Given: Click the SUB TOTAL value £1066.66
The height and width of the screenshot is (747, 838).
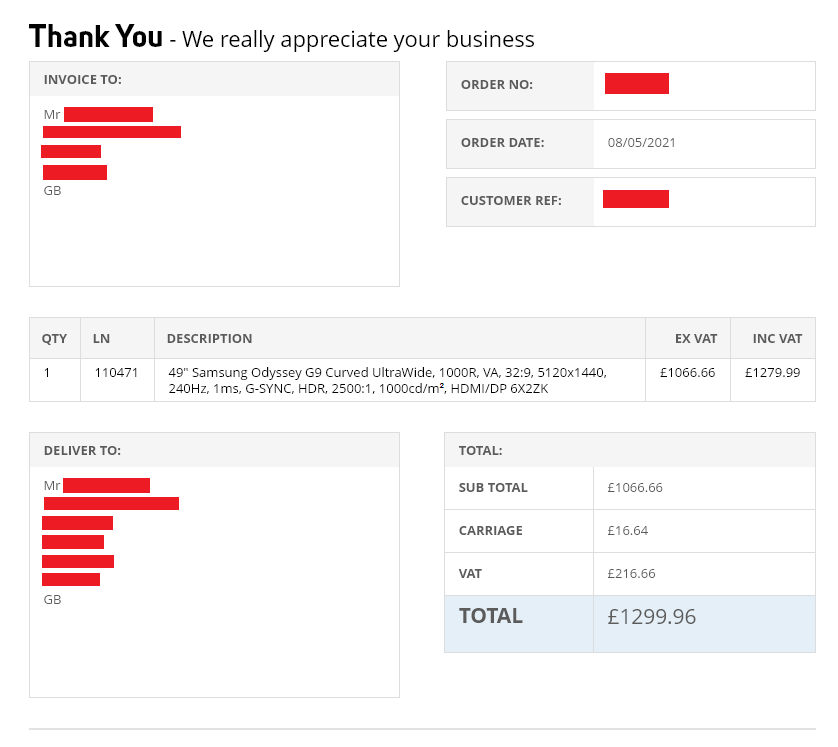Looking at the screenshot, I should click(635, 488).
